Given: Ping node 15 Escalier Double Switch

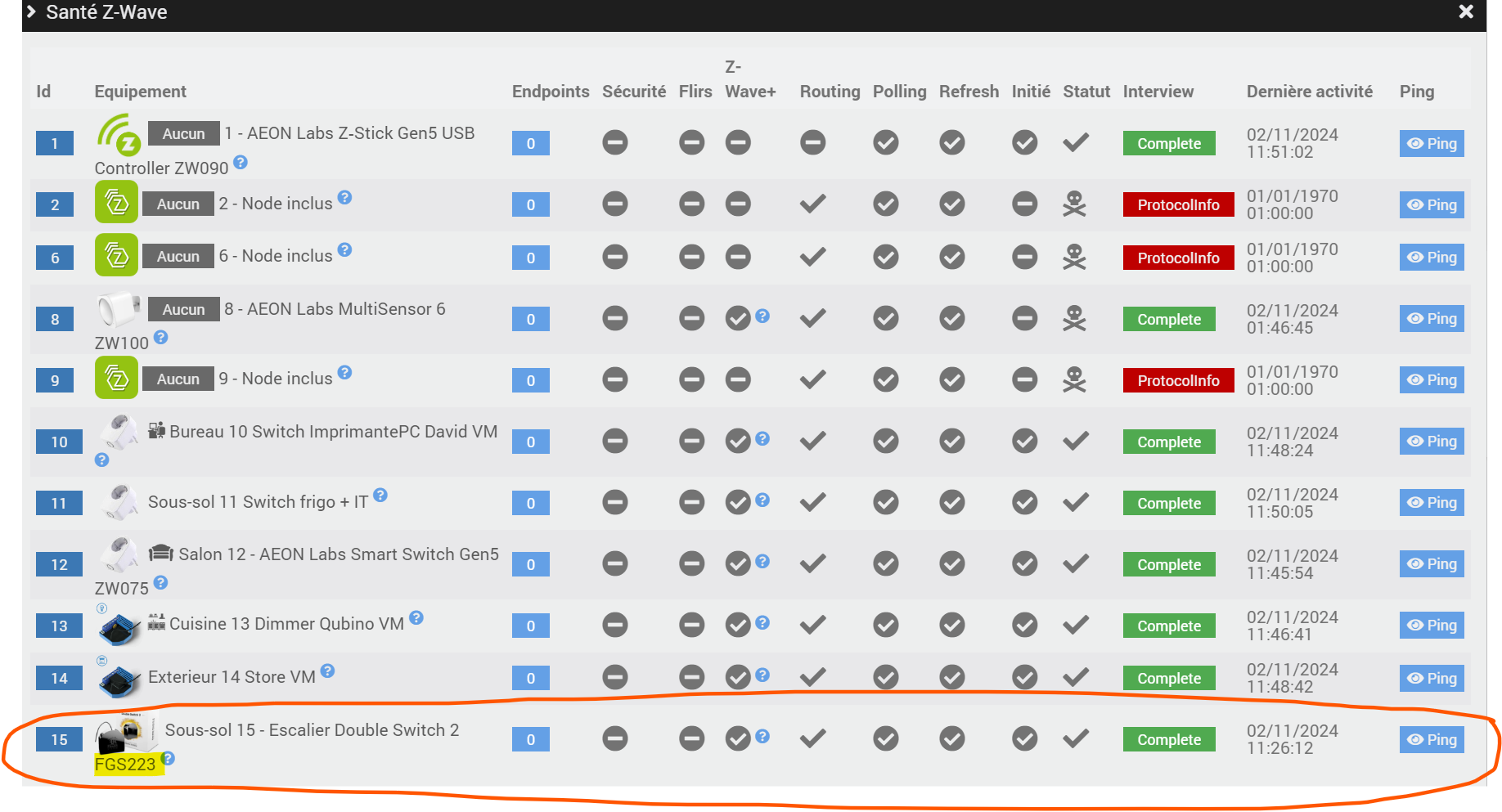Looking at the screenshot, I should [1432, 740].
